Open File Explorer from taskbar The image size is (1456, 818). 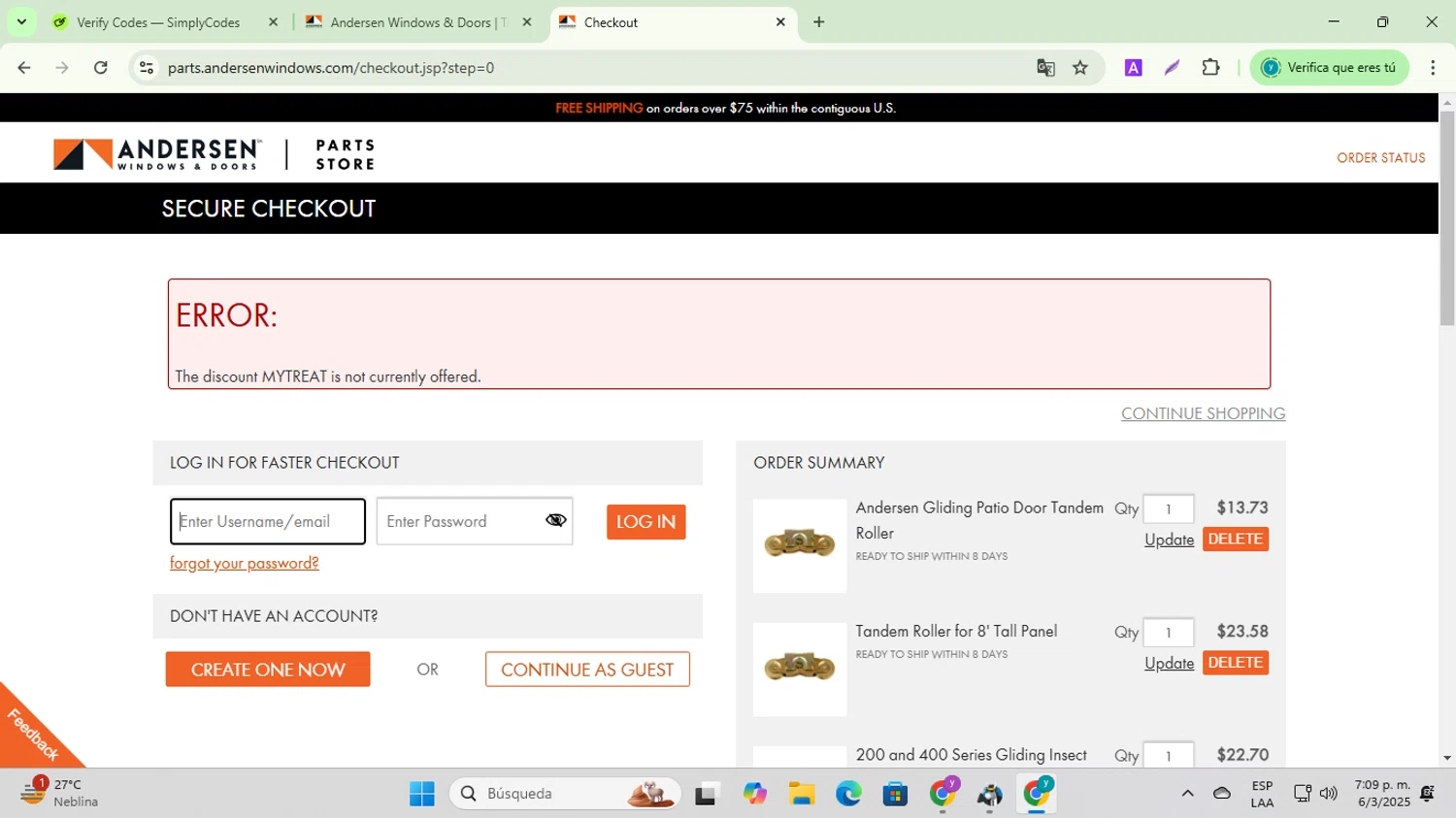pos(801,794)
